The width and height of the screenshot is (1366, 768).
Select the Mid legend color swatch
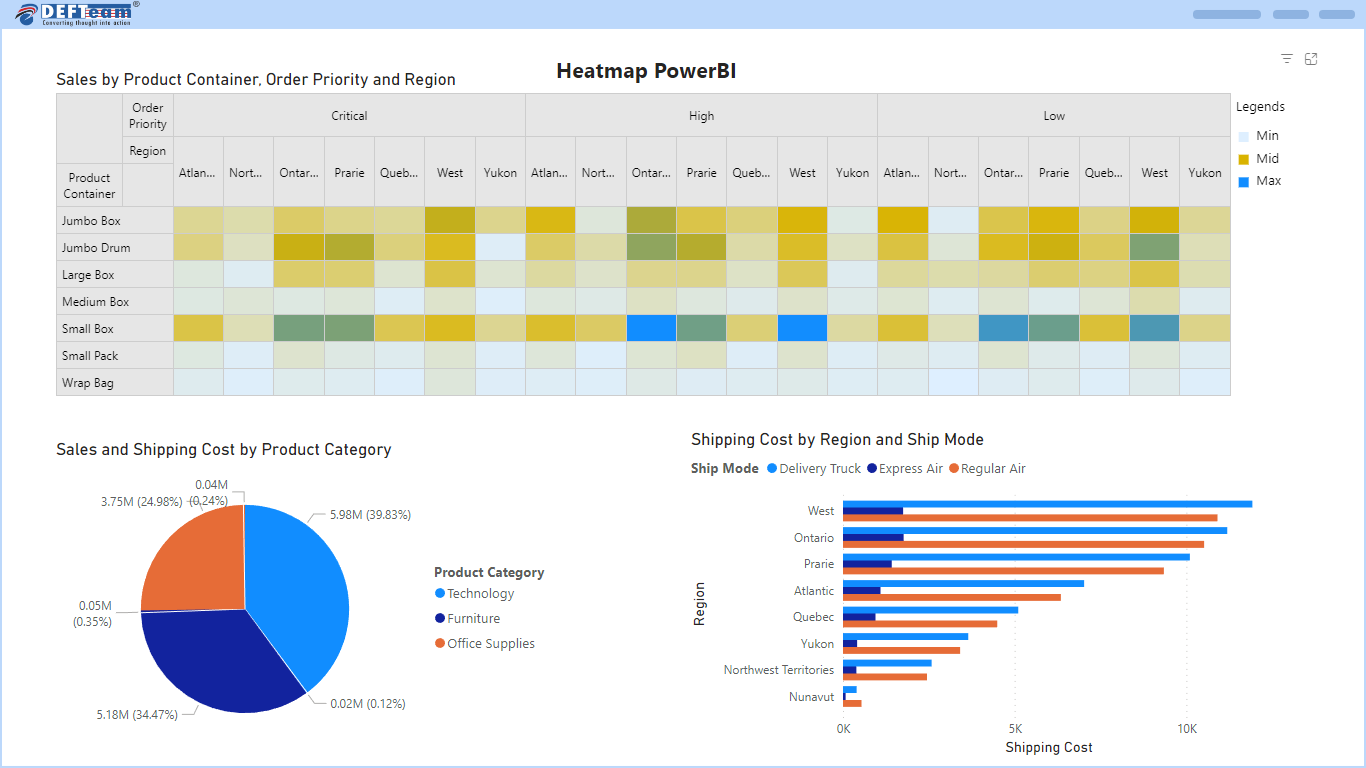tap(1243, 159)
